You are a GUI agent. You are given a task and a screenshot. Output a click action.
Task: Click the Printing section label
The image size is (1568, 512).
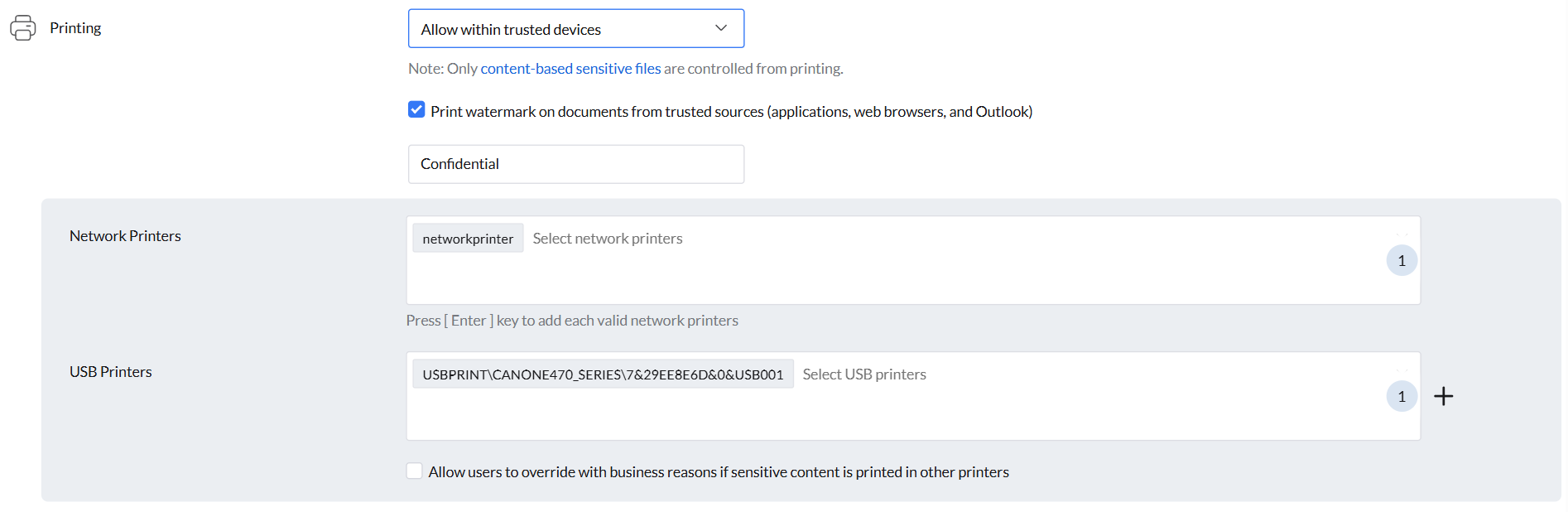[x=75, y=28]
